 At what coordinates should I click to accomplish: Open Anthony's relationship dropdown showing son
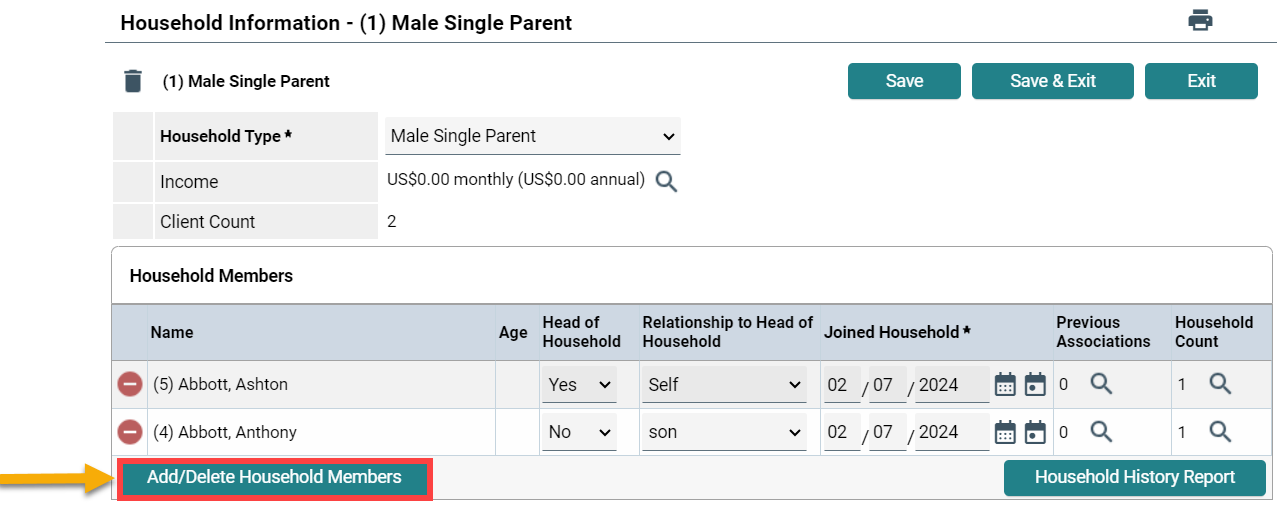(x=724, y=432)
